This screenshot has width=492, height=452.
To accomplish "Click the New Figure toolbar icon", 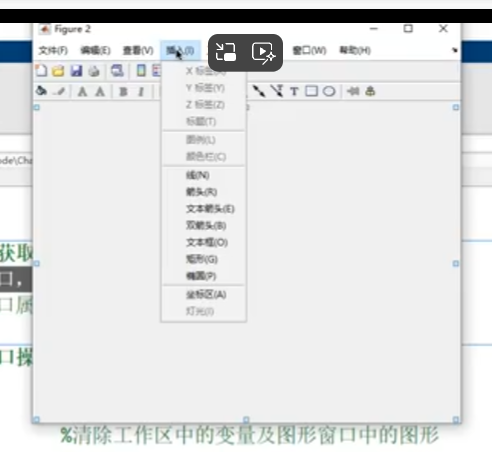I will pyautogui.click(x=41, y=71).
